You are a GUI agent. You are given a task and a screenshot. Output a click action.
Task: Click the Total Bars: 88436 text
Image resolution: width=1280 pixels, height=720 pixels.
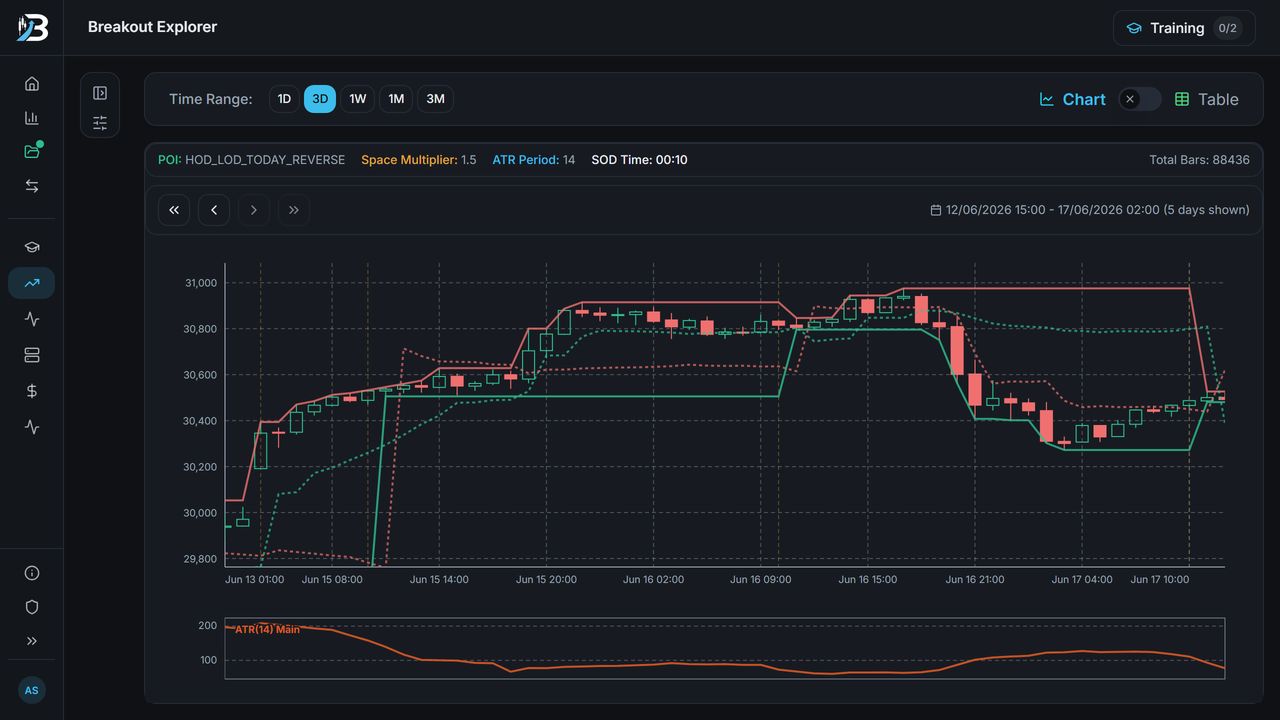point(1199,160)
